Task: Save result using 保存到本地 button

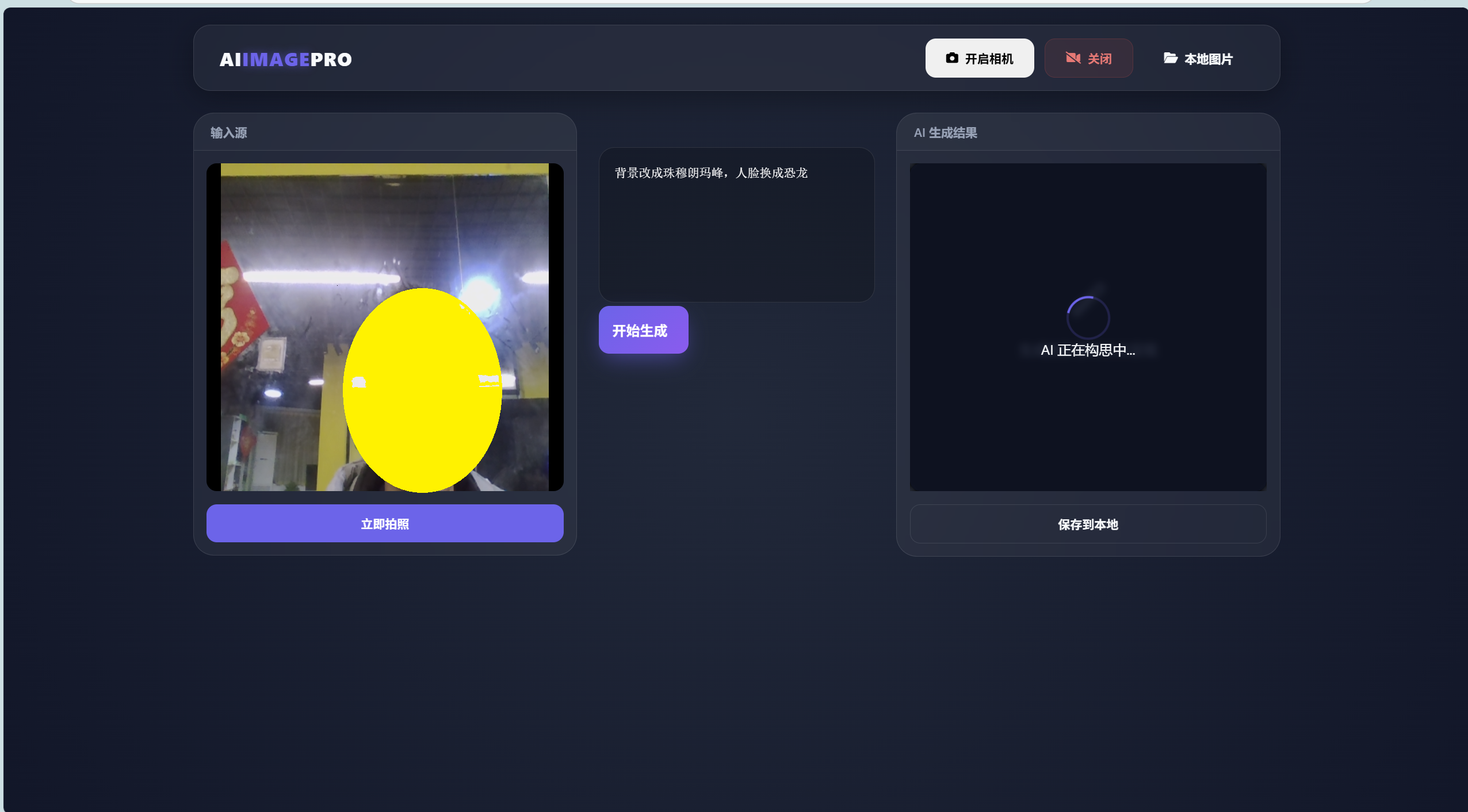Action: pos(1087,524)
